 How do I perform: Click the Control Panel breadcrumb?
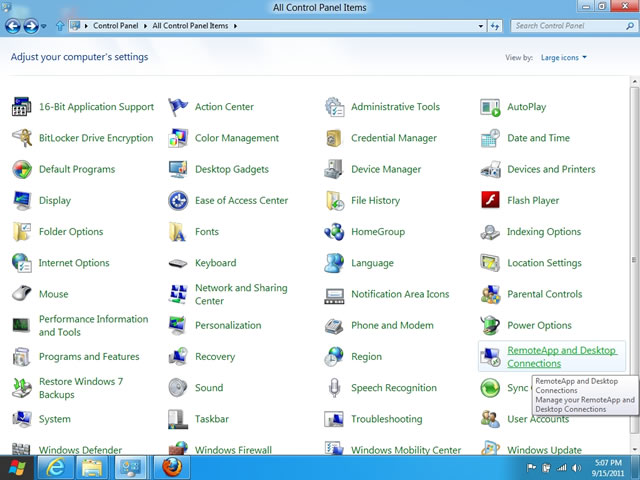[x=116, y=26]
